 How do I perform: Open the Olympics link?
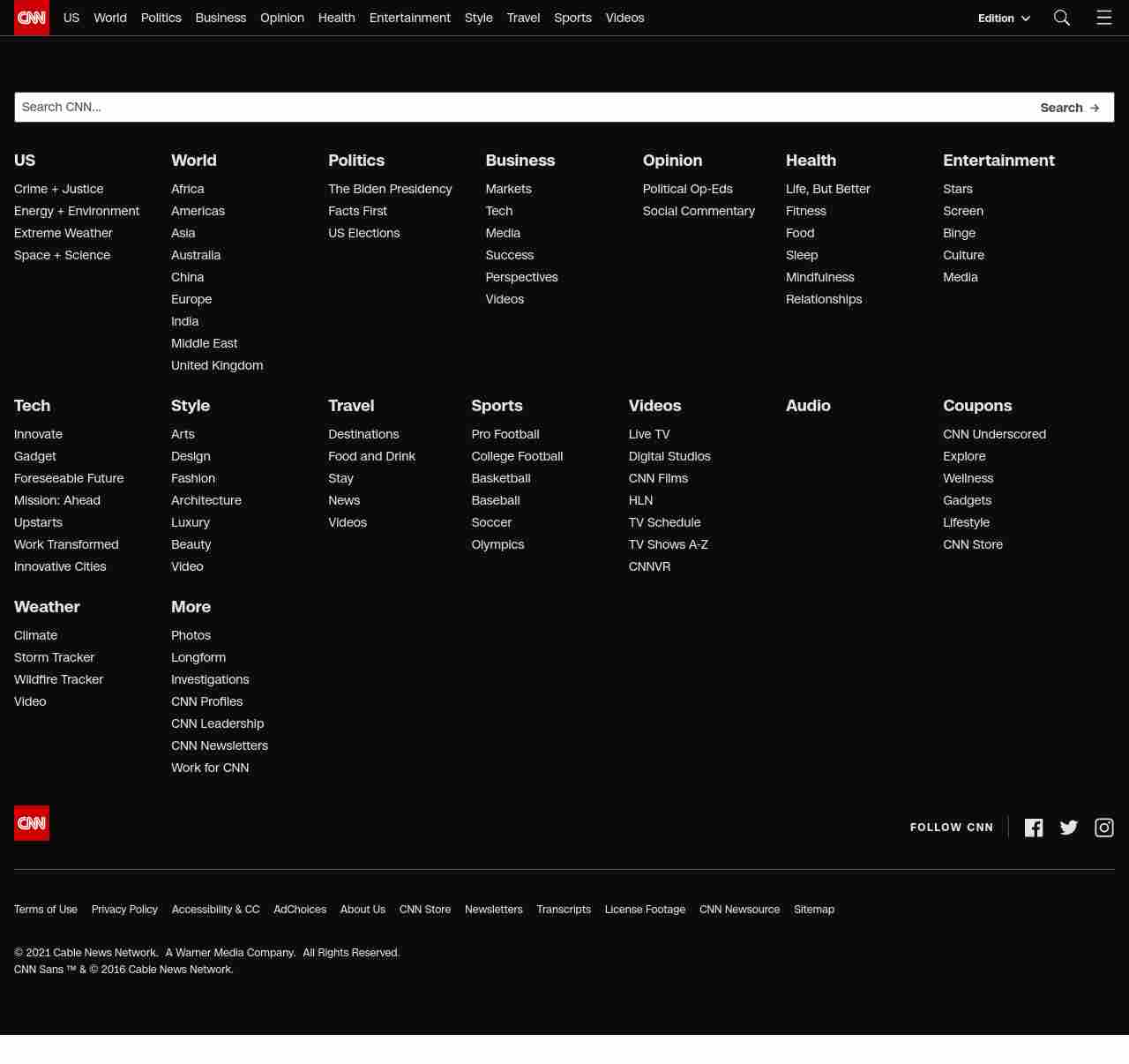[x=497, y=544]
